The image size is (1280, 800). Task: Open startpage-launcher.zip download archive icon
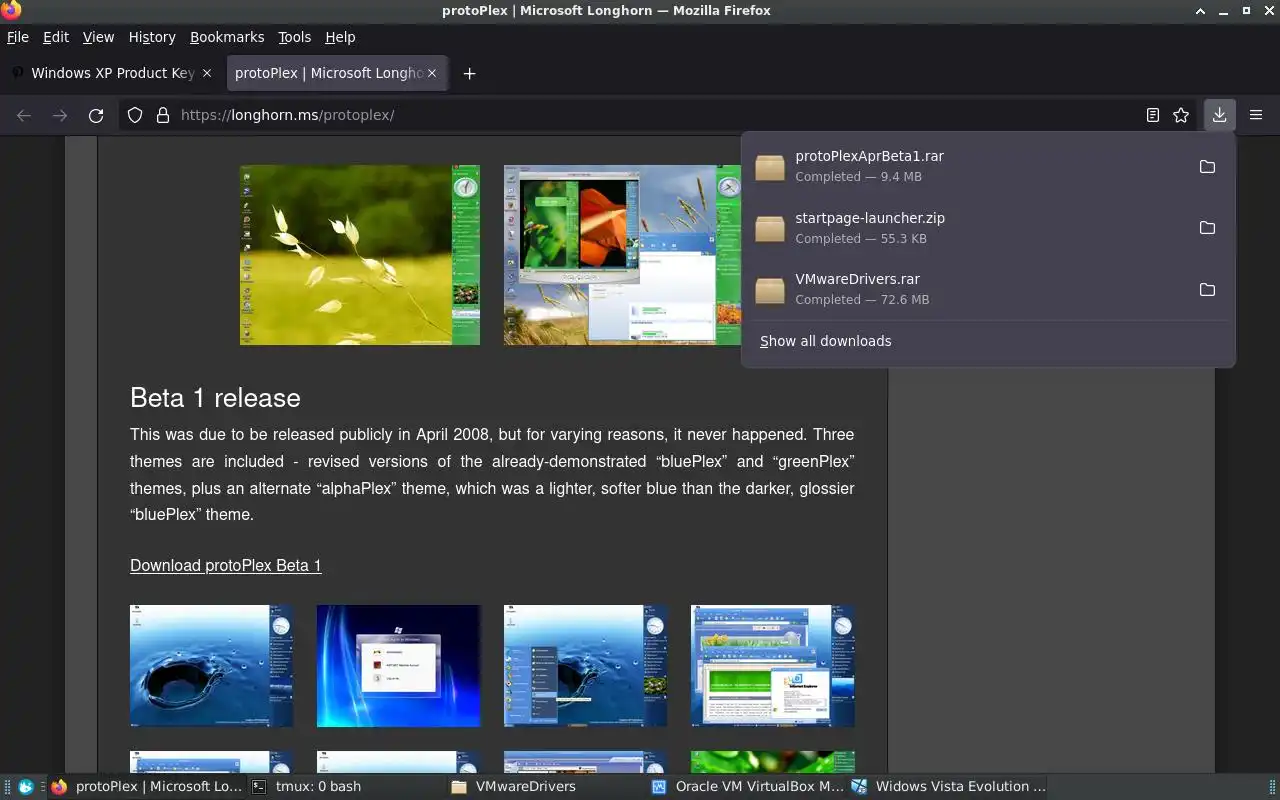point(770,228)
